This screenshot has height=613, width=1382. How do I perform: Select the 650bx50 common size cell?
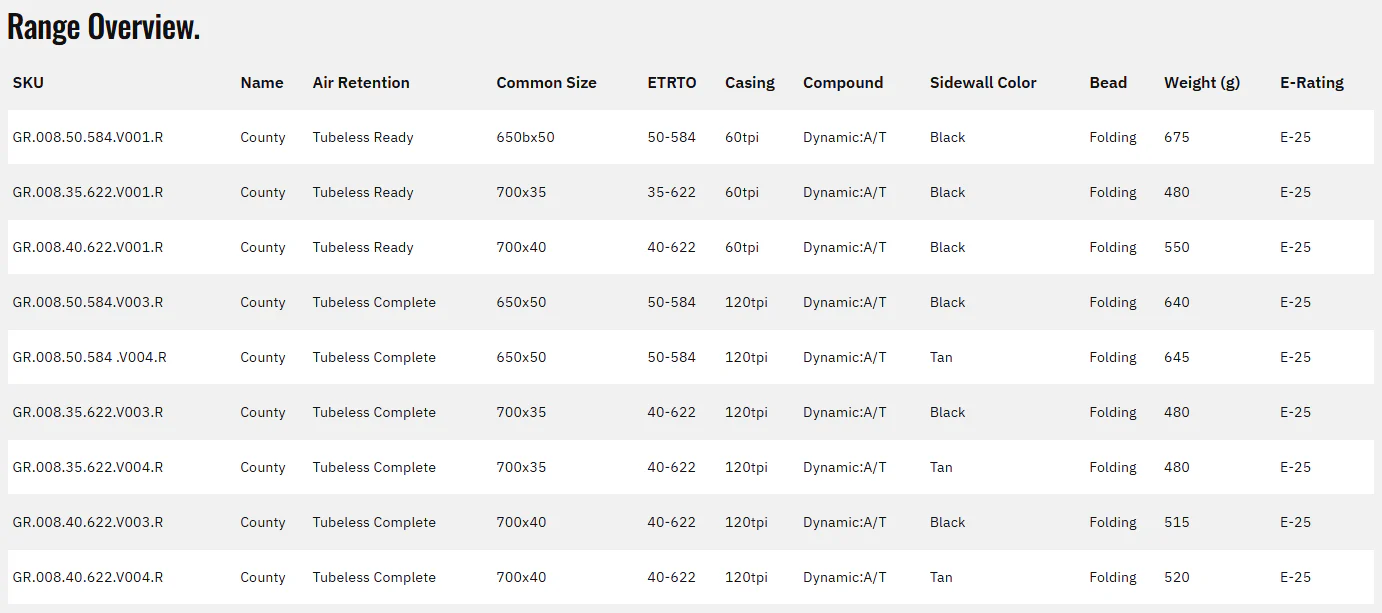(x=525, y=137)
